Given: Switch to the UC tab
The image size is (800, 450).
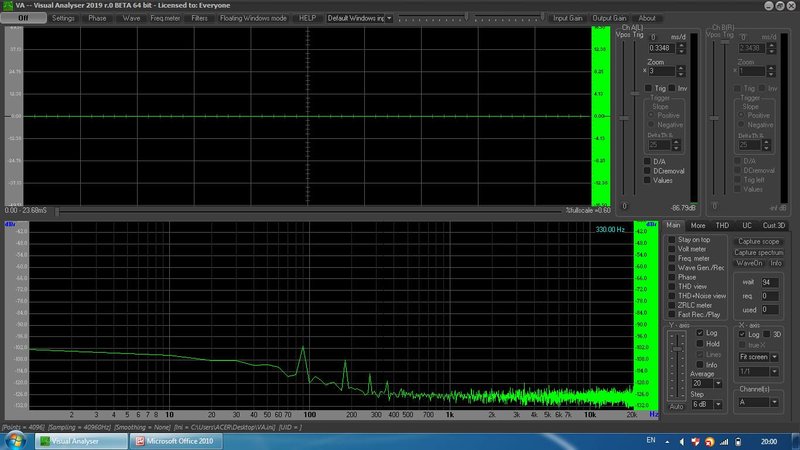Looking at the screenshot, I should point(747,226).
